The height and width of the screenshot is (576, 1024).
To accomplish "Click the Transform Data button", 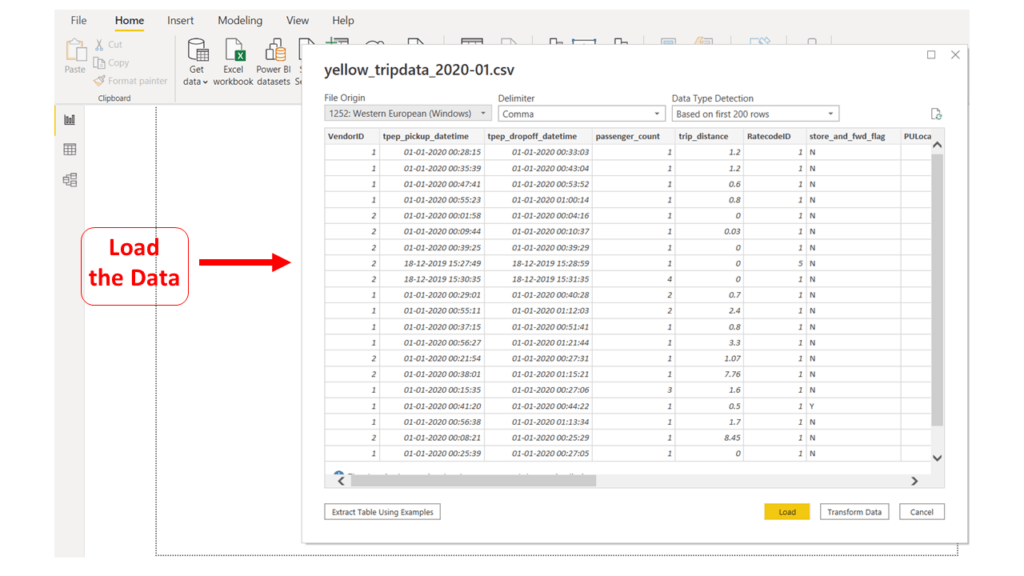I will [x=854, y=512].
